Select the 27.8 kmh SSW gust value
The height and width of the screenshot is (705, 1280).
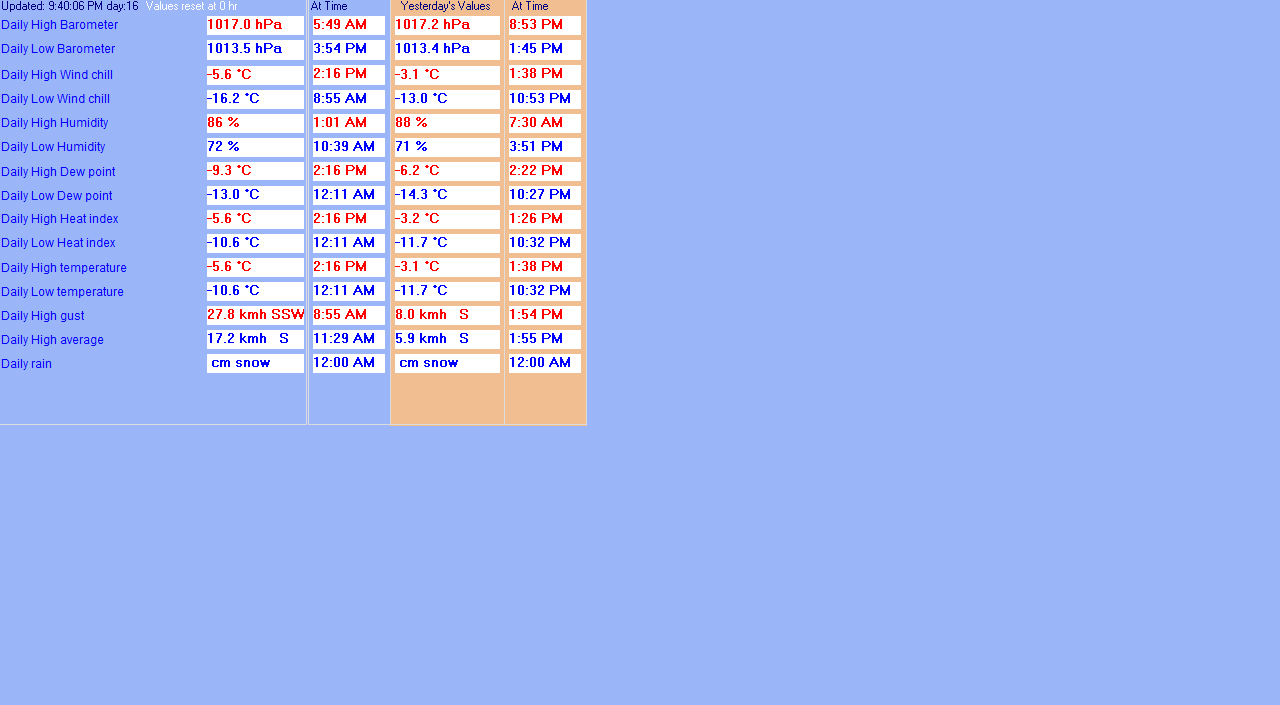click(255, 315)
